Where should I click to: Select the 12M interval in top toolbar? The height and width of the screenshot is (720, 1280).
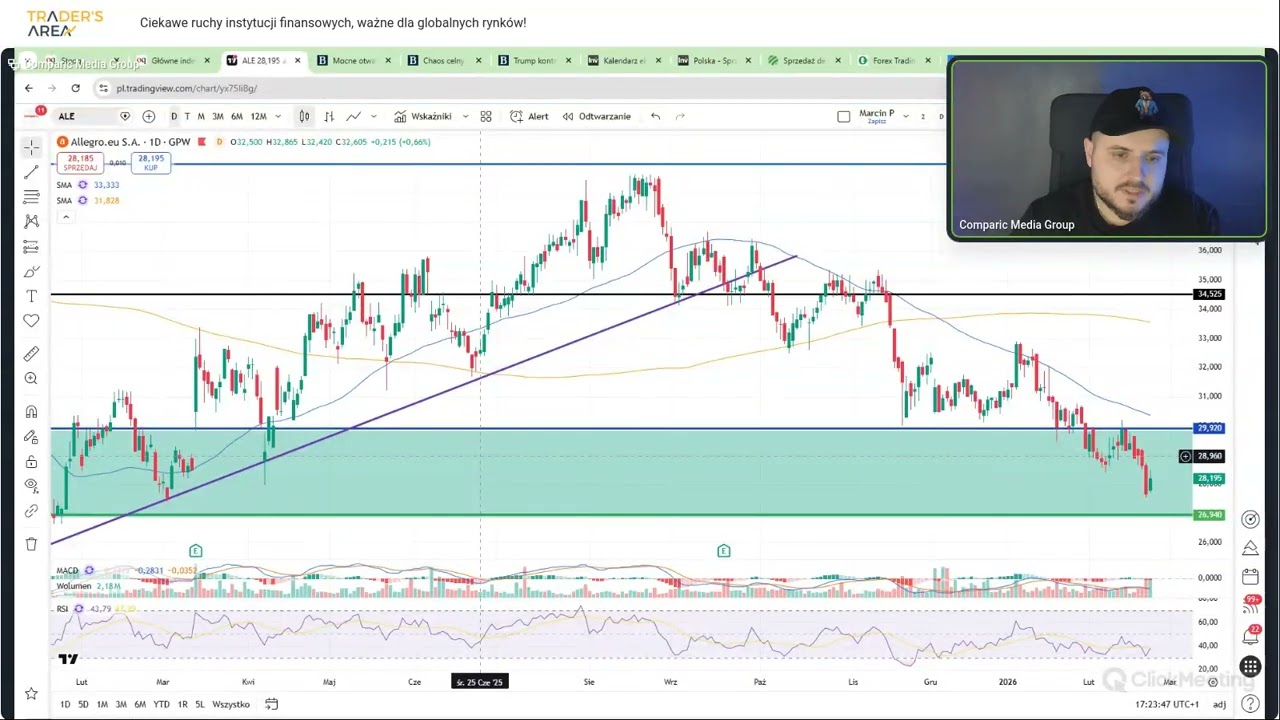click(x=259, y=116)
